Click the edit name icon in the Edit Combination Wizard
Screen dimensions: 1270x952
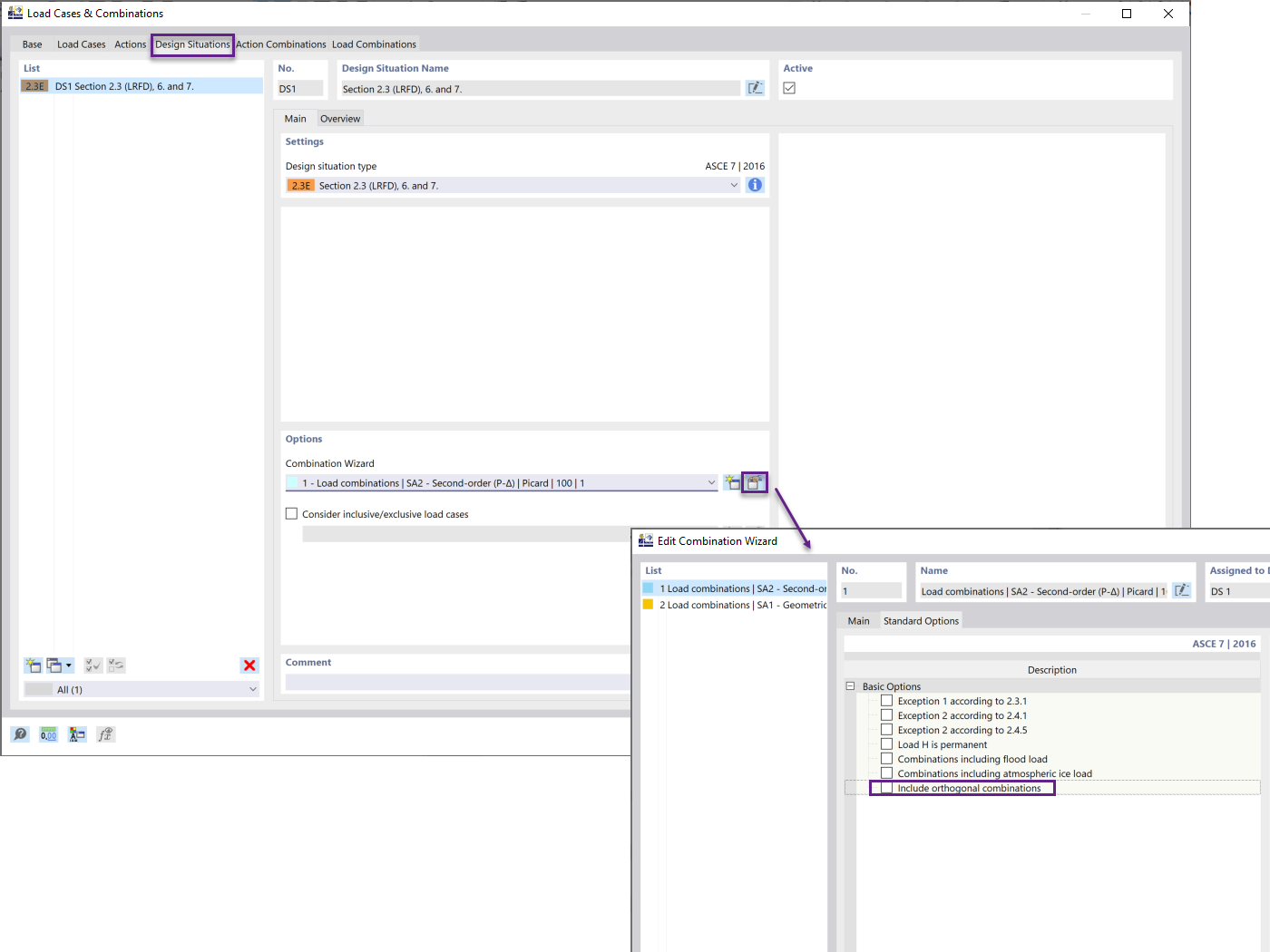[x=1182, y=590]
